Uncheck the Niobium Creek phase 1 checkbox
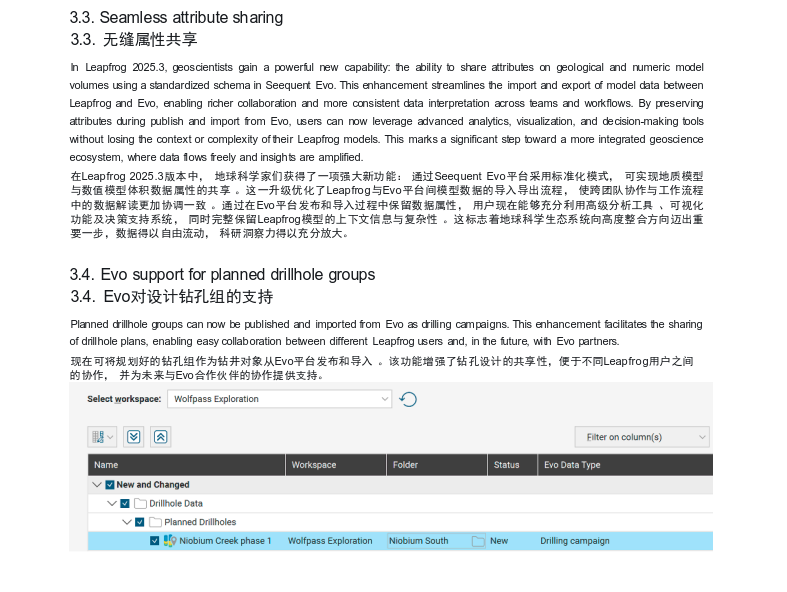The image size is (787, 592). [154, 541]
